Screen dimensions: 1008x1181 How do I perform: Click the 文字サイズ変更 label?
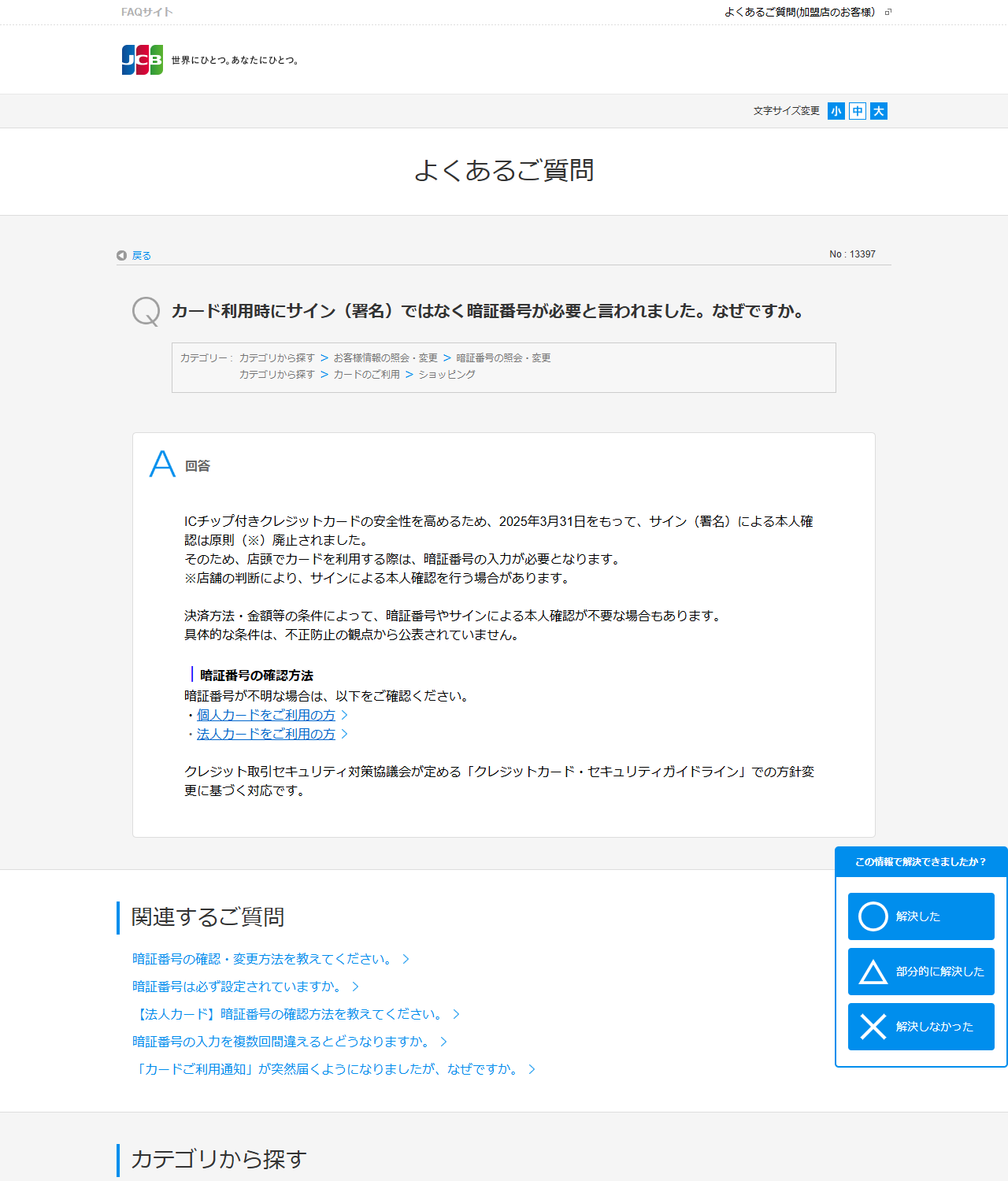pos(787,111)
